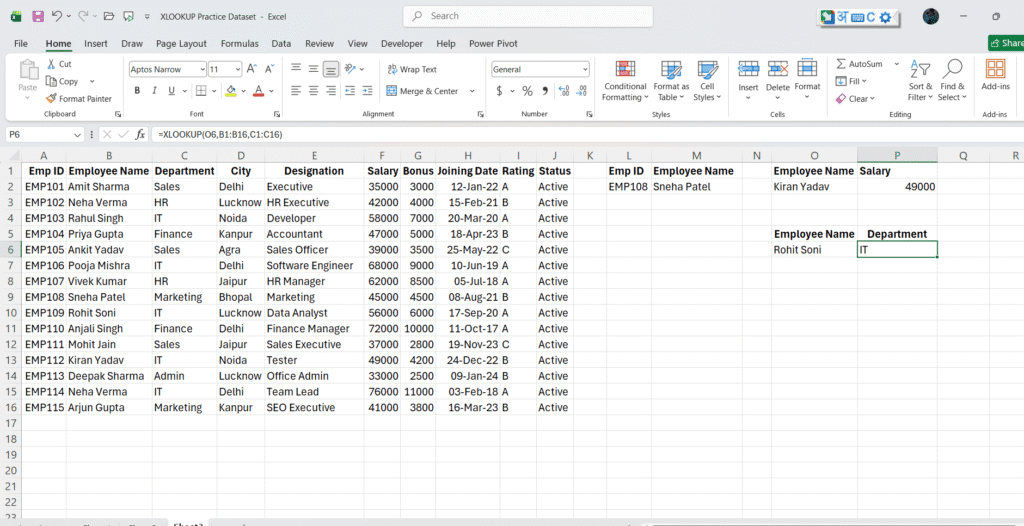Image resolution: width=1024 pixels, height=526 pixels.
Task: Toggle Top Align
Action: pyautogui.click(x=296, y=69)
